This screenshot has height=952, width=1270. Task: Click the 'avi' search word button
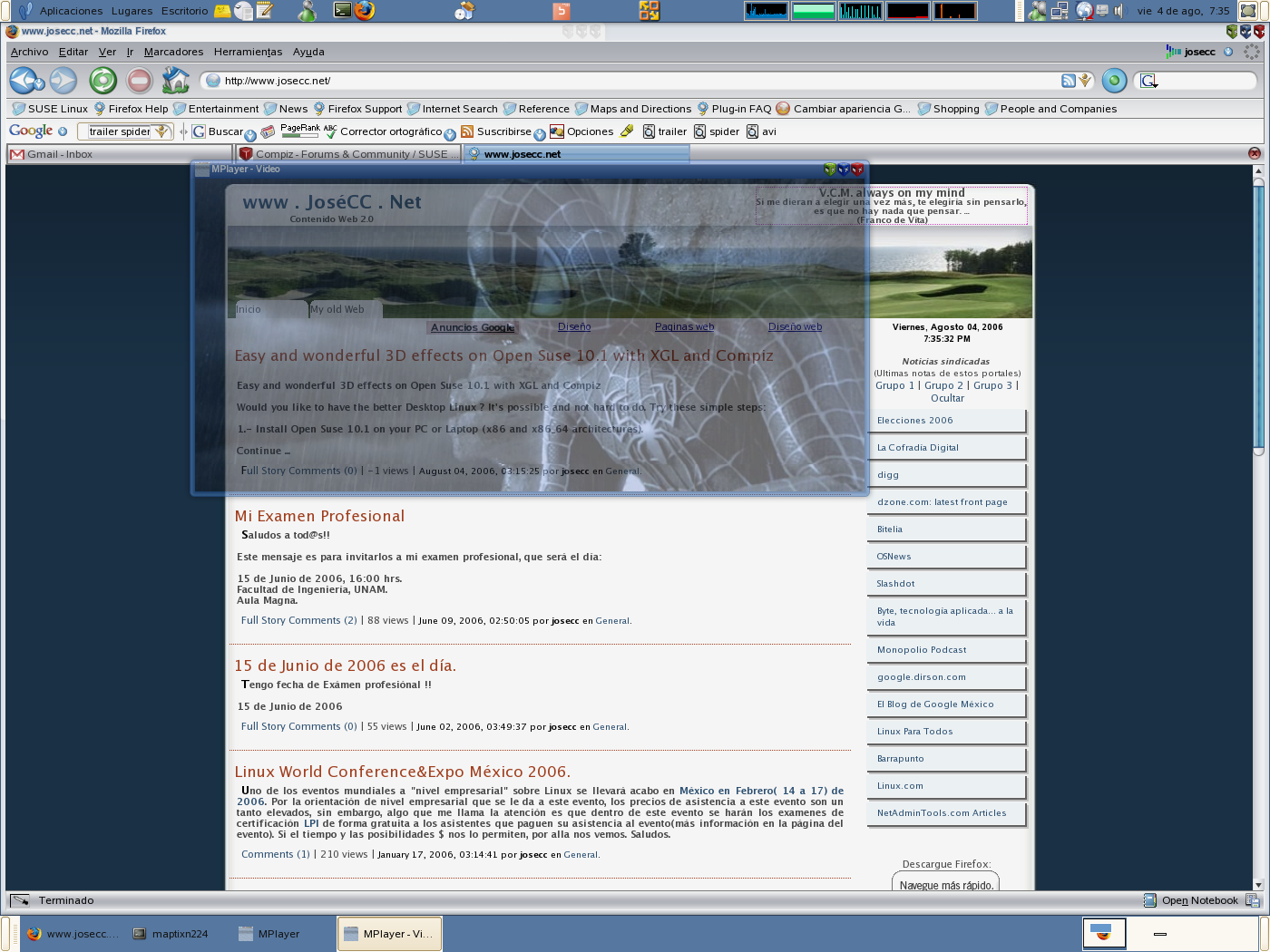click(x=761, y=131)
